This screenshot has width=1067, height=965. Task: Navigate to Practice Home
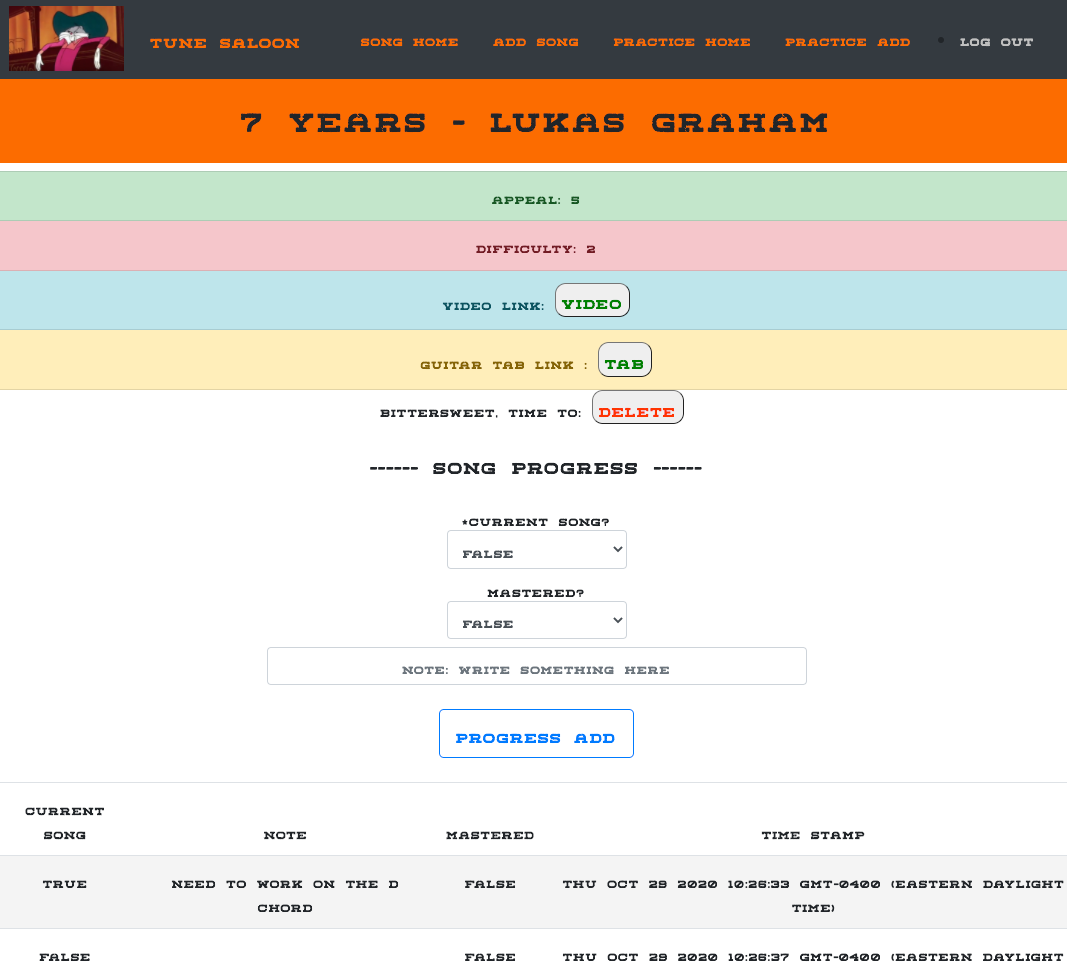pos(682,42)
